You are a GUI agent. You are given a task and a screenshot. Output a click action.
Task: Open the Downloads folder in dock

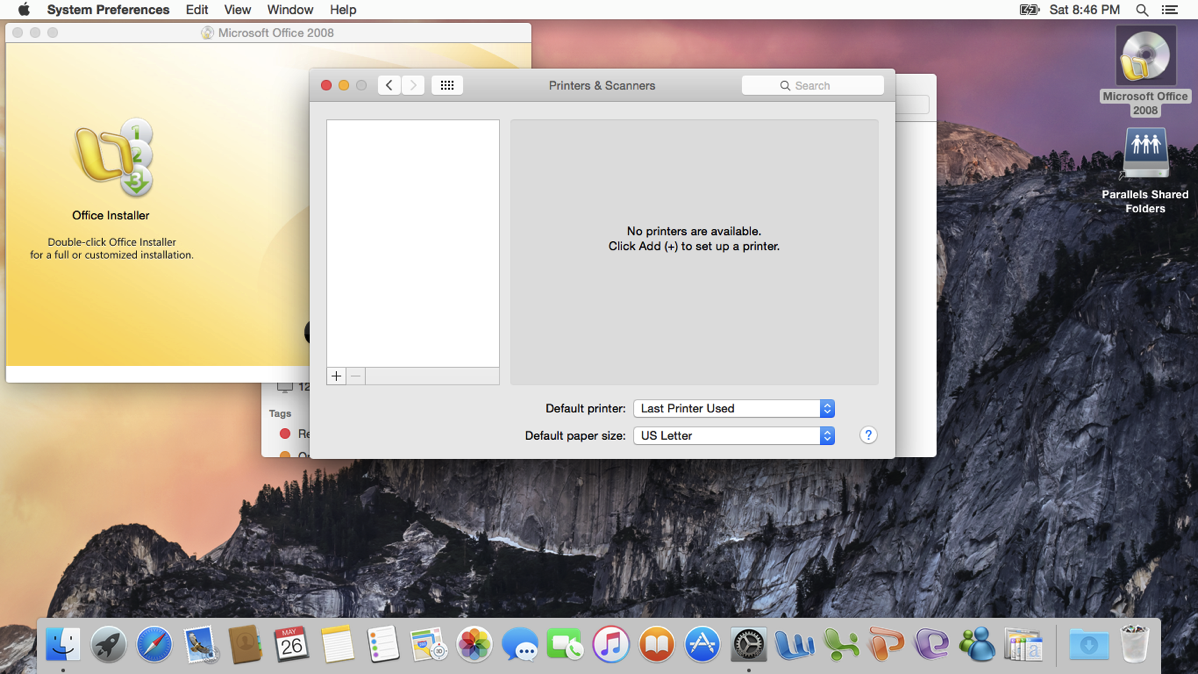pos(1089,644)
